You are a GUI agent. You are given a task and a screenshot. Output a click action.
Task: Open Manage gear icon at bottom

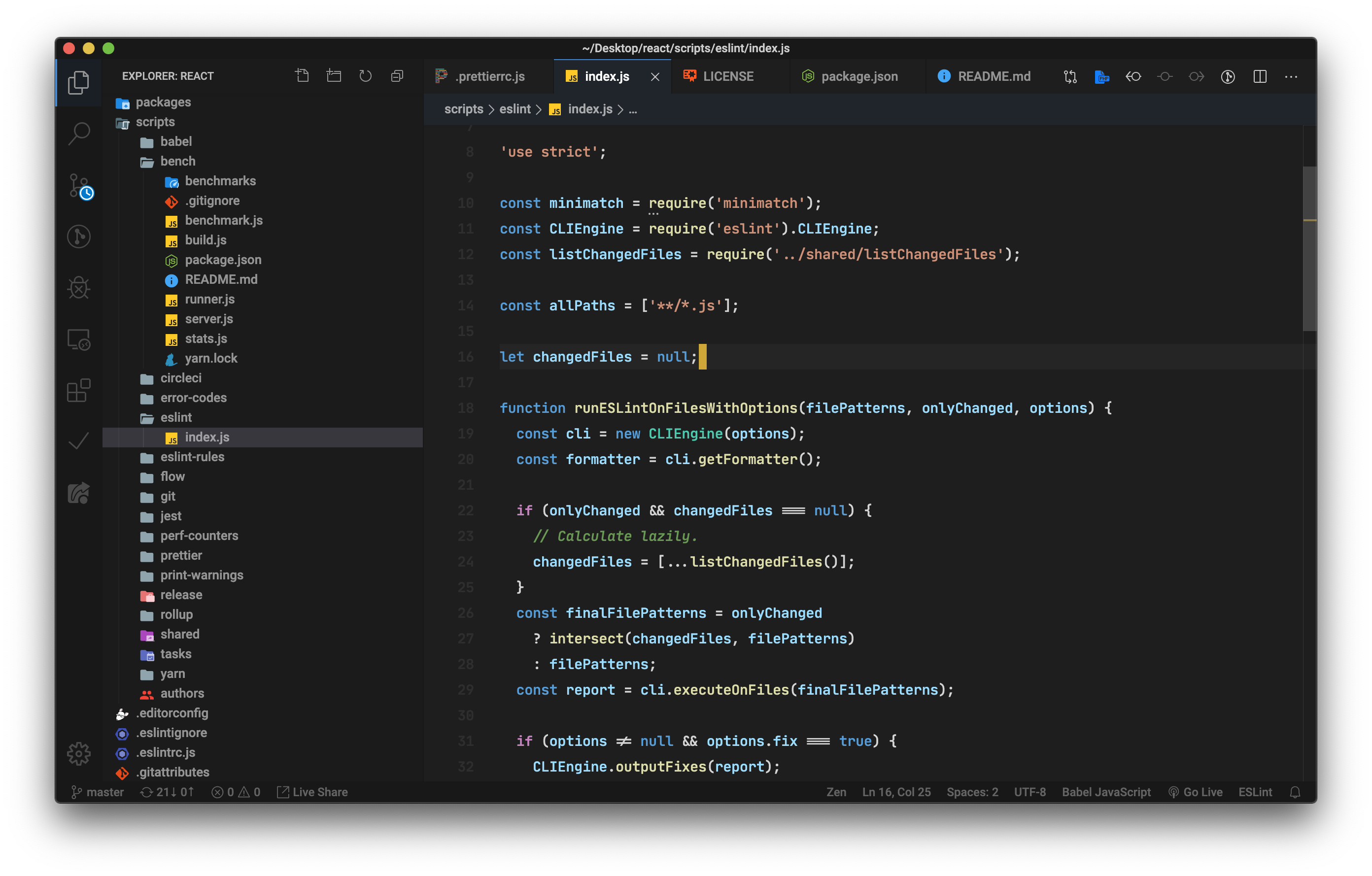[x=79, y=753]
